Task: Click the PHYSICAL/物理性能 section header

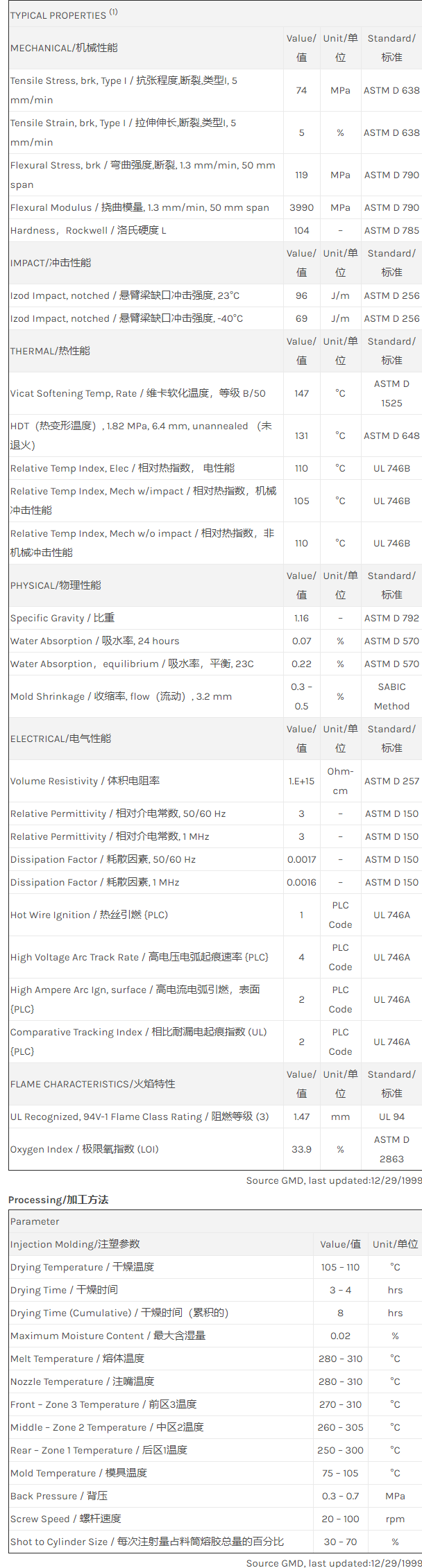Action: (56, 585)
